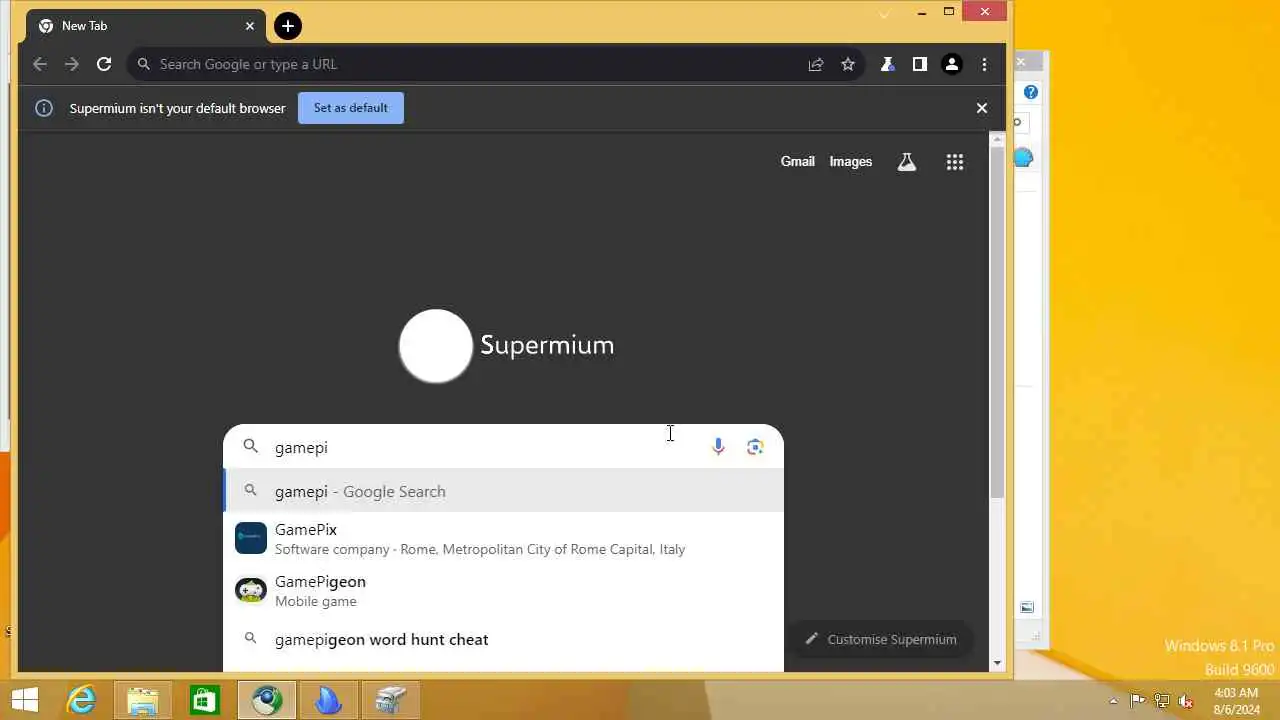
Task: Start voice search with the microphone
Action: pos(718,447)
